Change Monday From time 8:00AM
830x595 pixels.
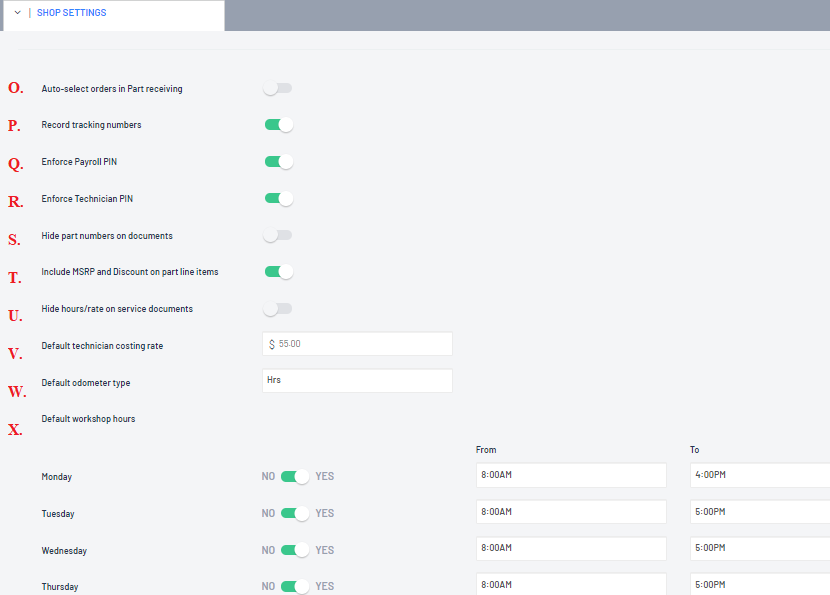pos(571,475)
